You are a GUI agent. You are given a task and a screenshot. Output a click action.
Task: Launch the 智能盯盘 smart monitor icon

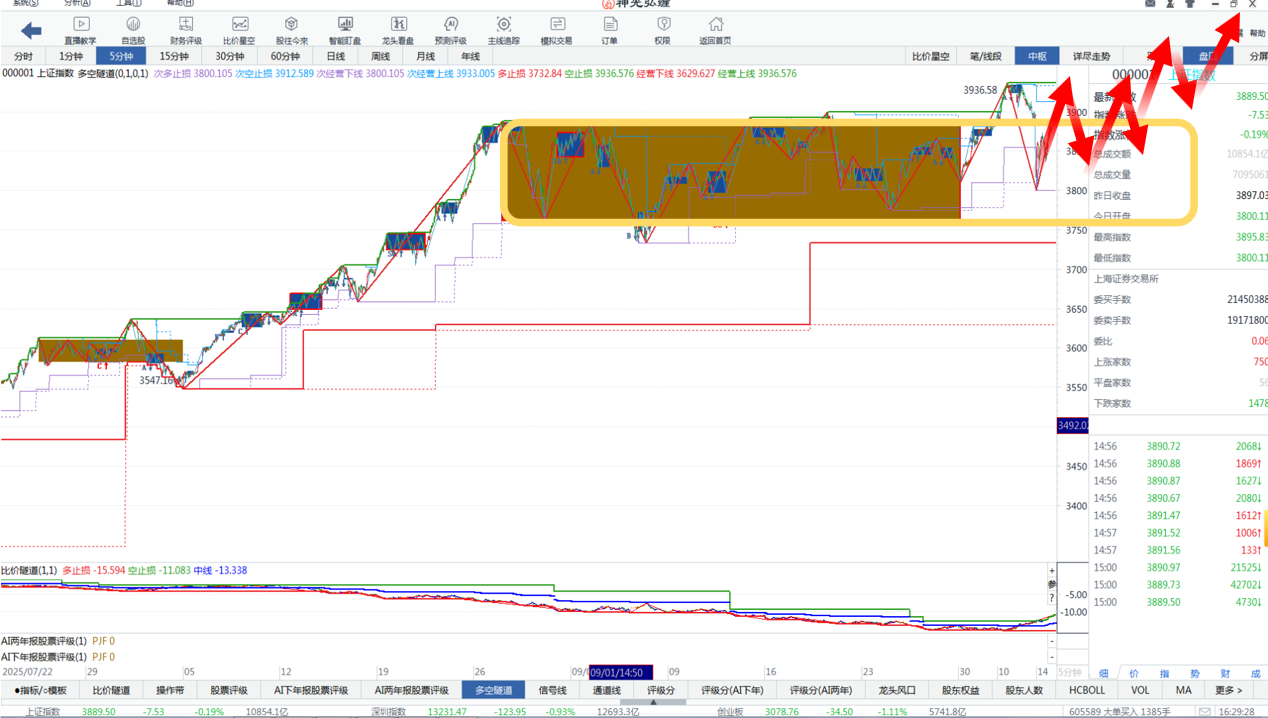tap(345, 30)
